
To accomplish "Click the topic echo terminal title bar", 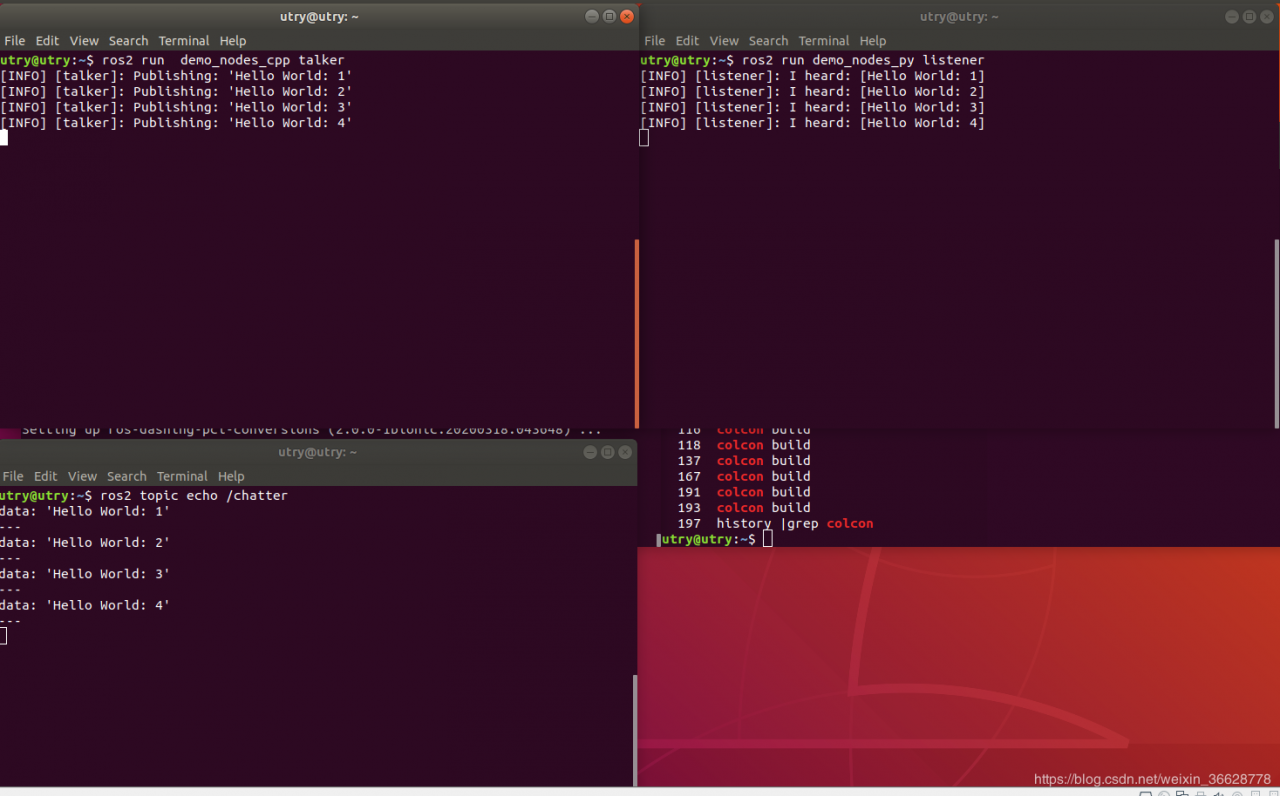I will pyautogui.click(x=318, y=452).
